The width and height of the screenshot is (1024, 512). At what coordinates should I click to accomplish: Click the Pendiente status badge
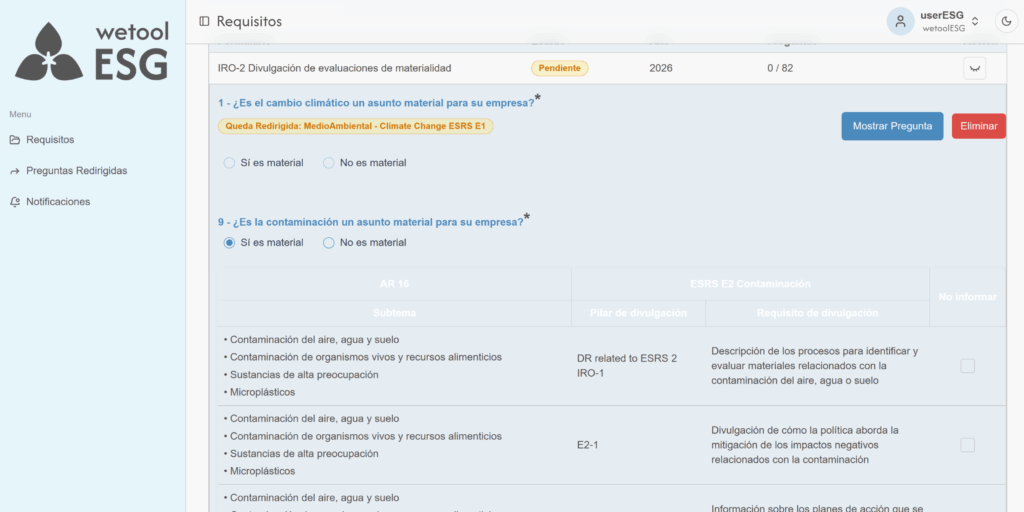[559, 68]
